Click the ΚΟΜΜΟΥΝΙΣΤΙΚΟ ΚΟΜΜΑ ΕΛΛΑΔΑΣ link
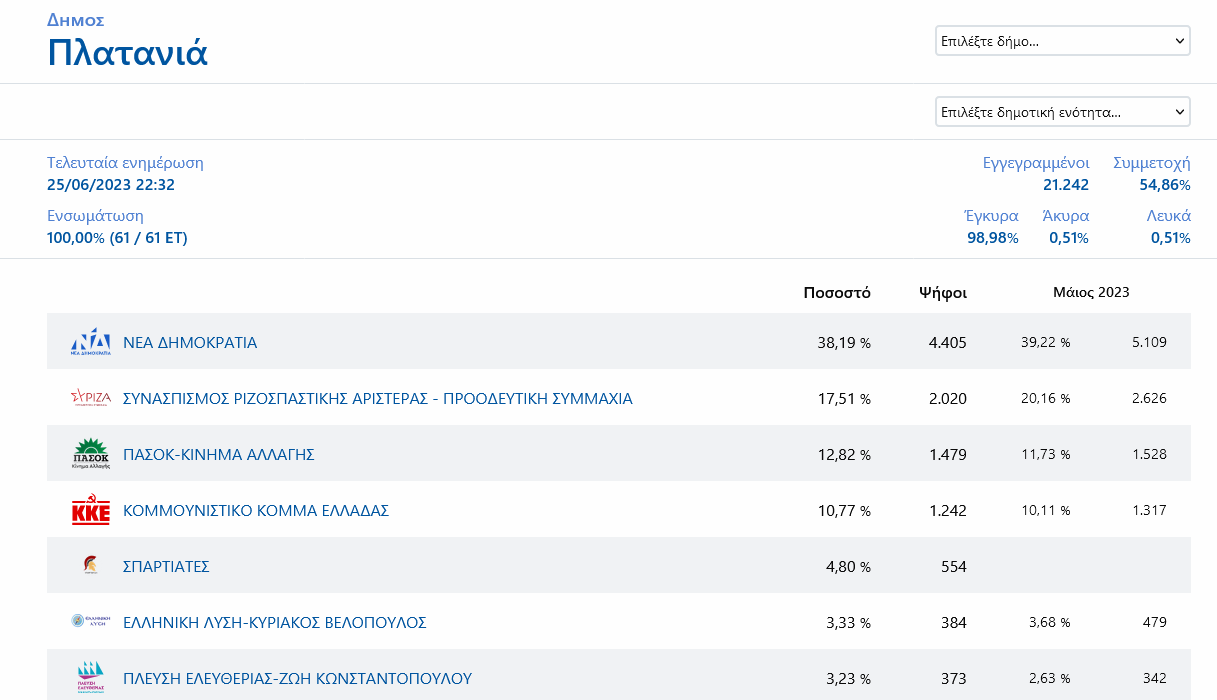Viewport: 1217px width, 700px height. tap(255, 510)
